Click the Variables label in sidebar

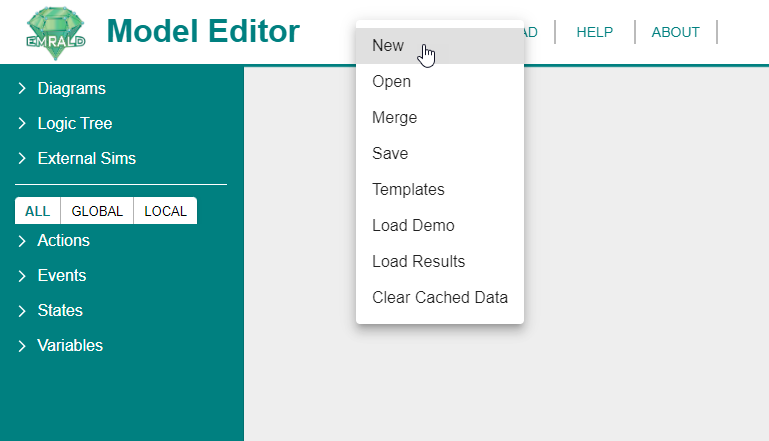(70, 345)
